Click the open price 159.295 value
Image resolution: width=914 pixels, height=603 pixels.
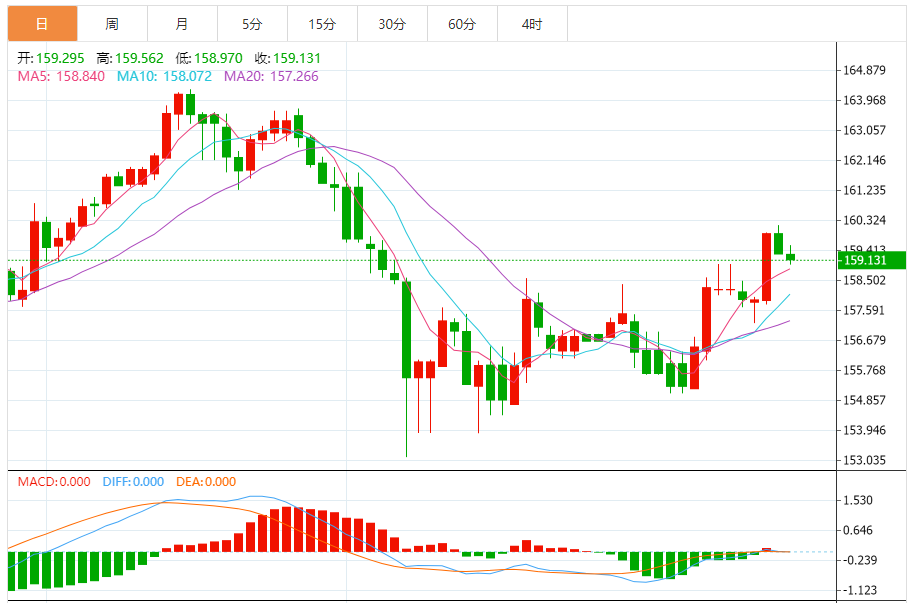60,58
